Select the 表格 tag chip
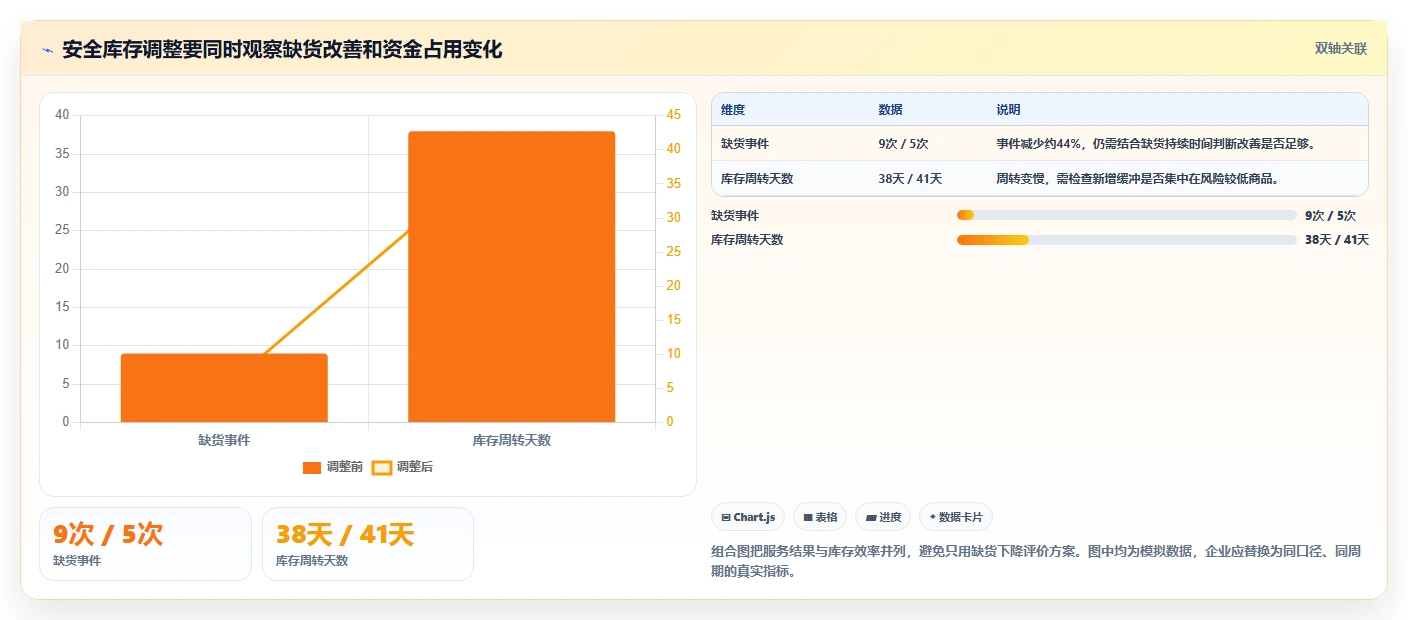Image resolution: width=1408 pixels, height=620 pixels. click(820, 517)
